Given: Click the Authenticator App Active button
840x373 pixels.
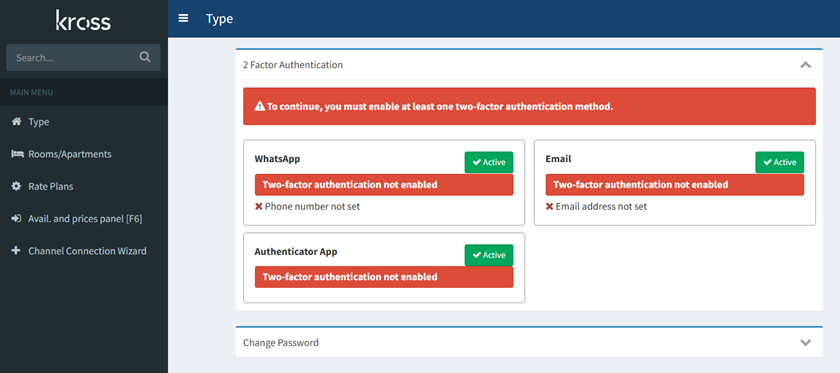Looking at the screenshot, I should click(489, 255).
